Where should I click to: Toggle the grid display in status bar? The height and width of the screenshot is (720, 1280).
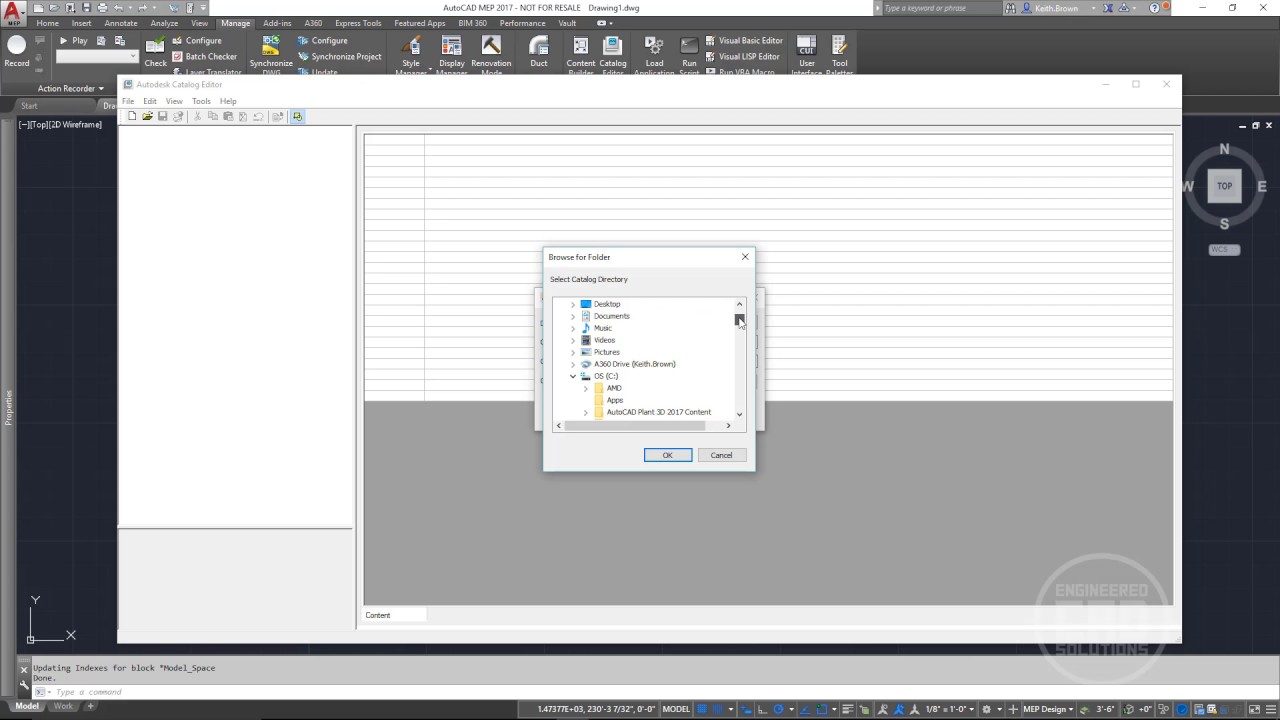(703, 709)
